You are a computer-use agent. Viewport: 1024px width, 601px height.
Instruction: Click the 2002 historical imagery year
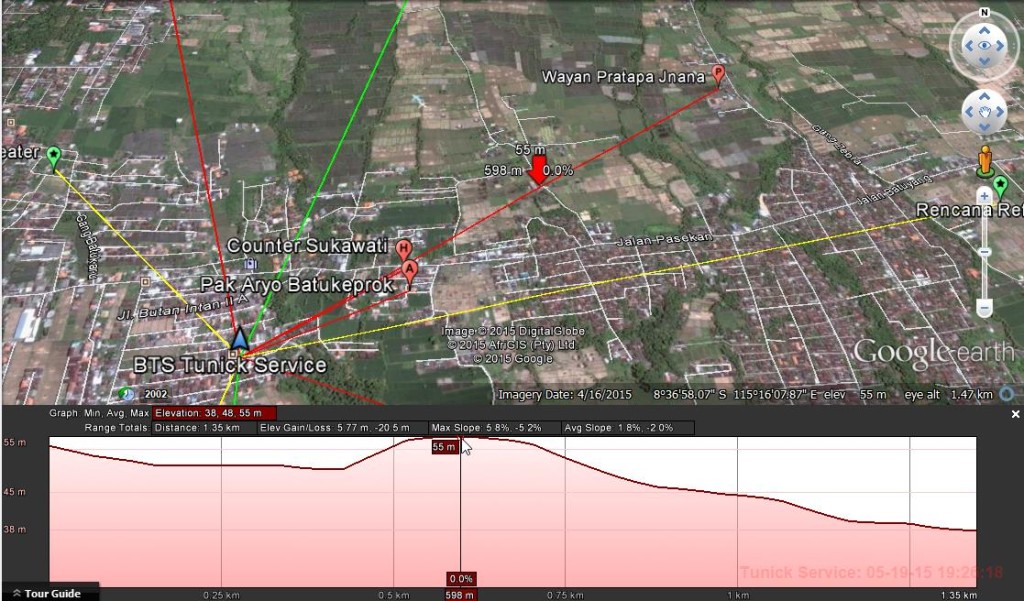(156, 394)
